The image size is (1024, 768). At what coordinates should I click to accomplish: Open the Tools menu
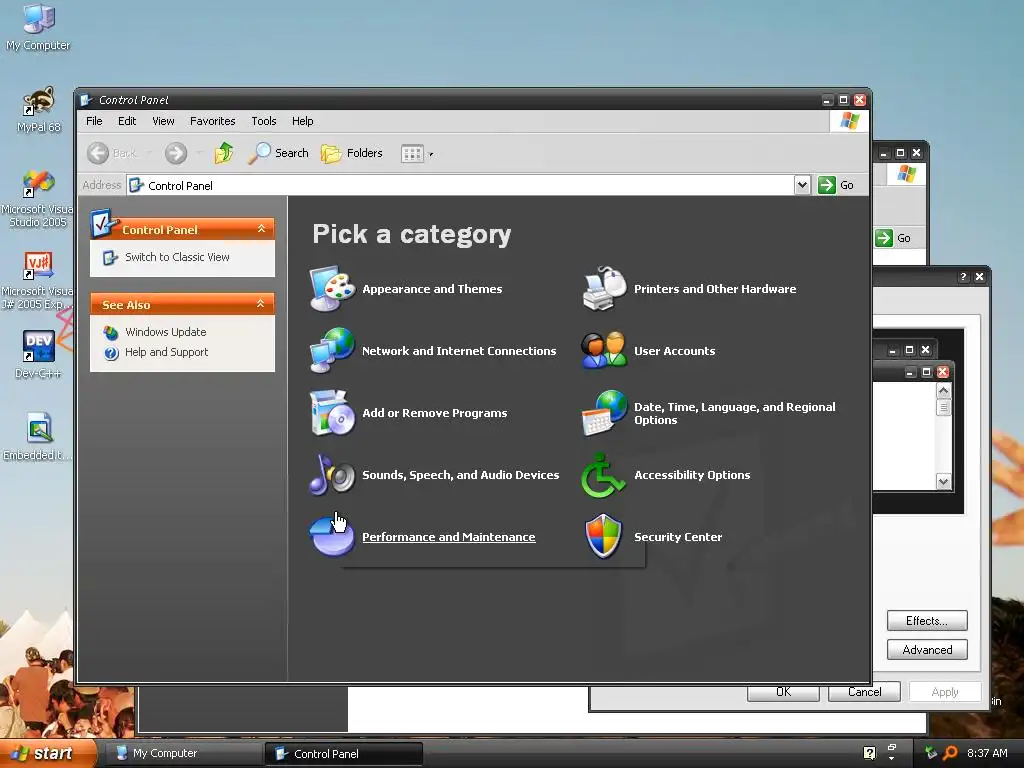point(264,121)
